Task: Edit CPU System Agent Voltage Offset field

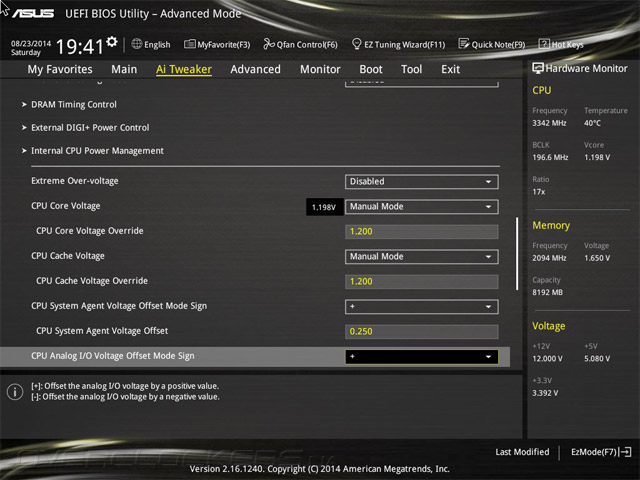Action: click(x=422, y=331)
